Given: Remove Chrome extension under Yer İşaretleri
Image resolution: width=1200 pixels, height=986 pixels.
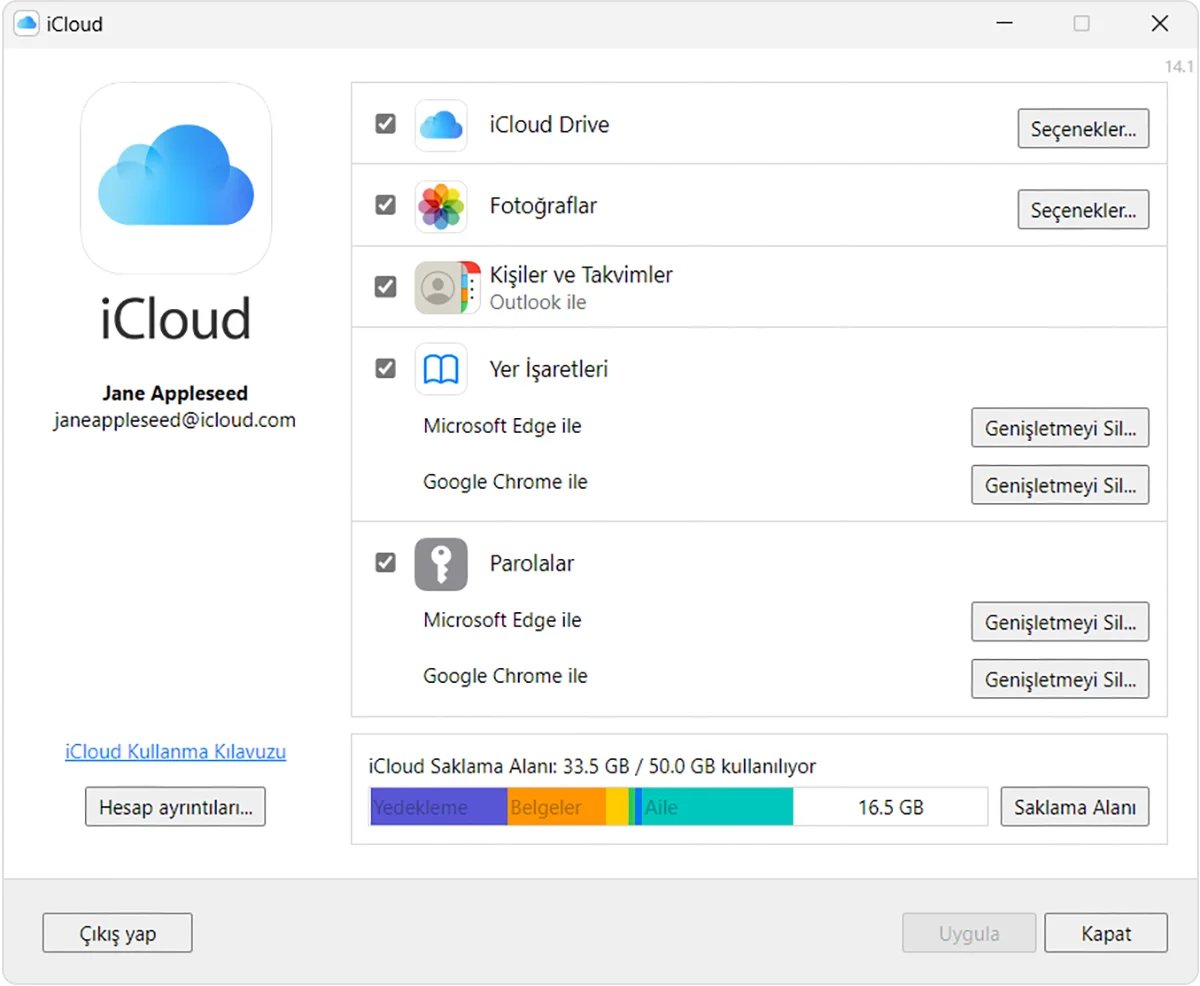Looking at the screenshot, I should coord(1060,485).
